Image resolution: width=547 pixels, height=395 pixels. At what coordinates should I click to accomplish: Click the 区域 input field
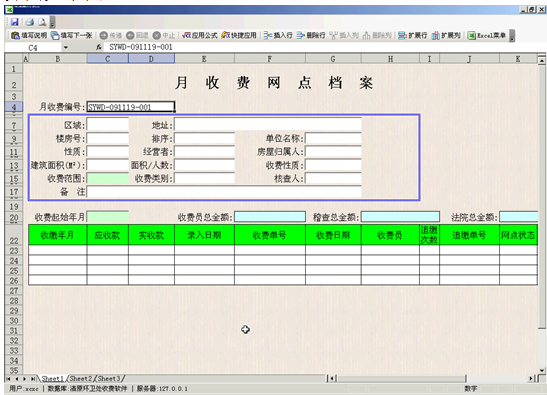[x=107, y=124]
